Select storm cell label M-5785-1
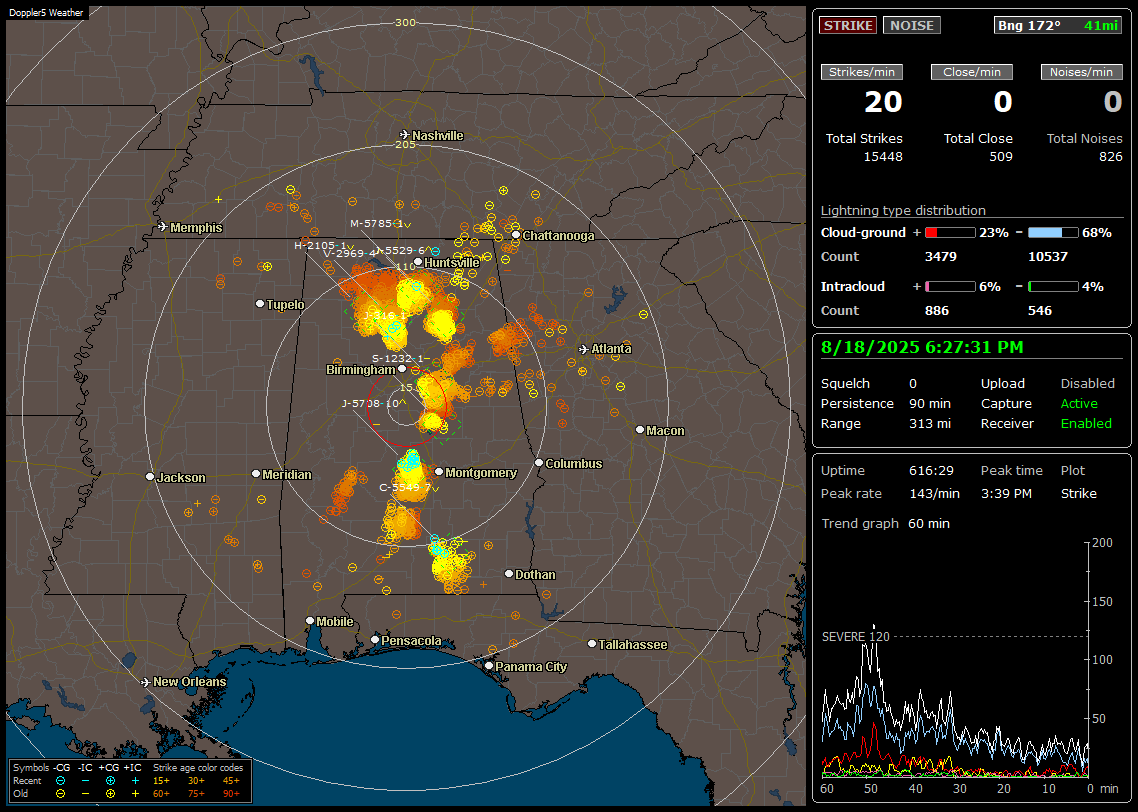This screenshot has height=812, width=1138. [x=376, y=223]
